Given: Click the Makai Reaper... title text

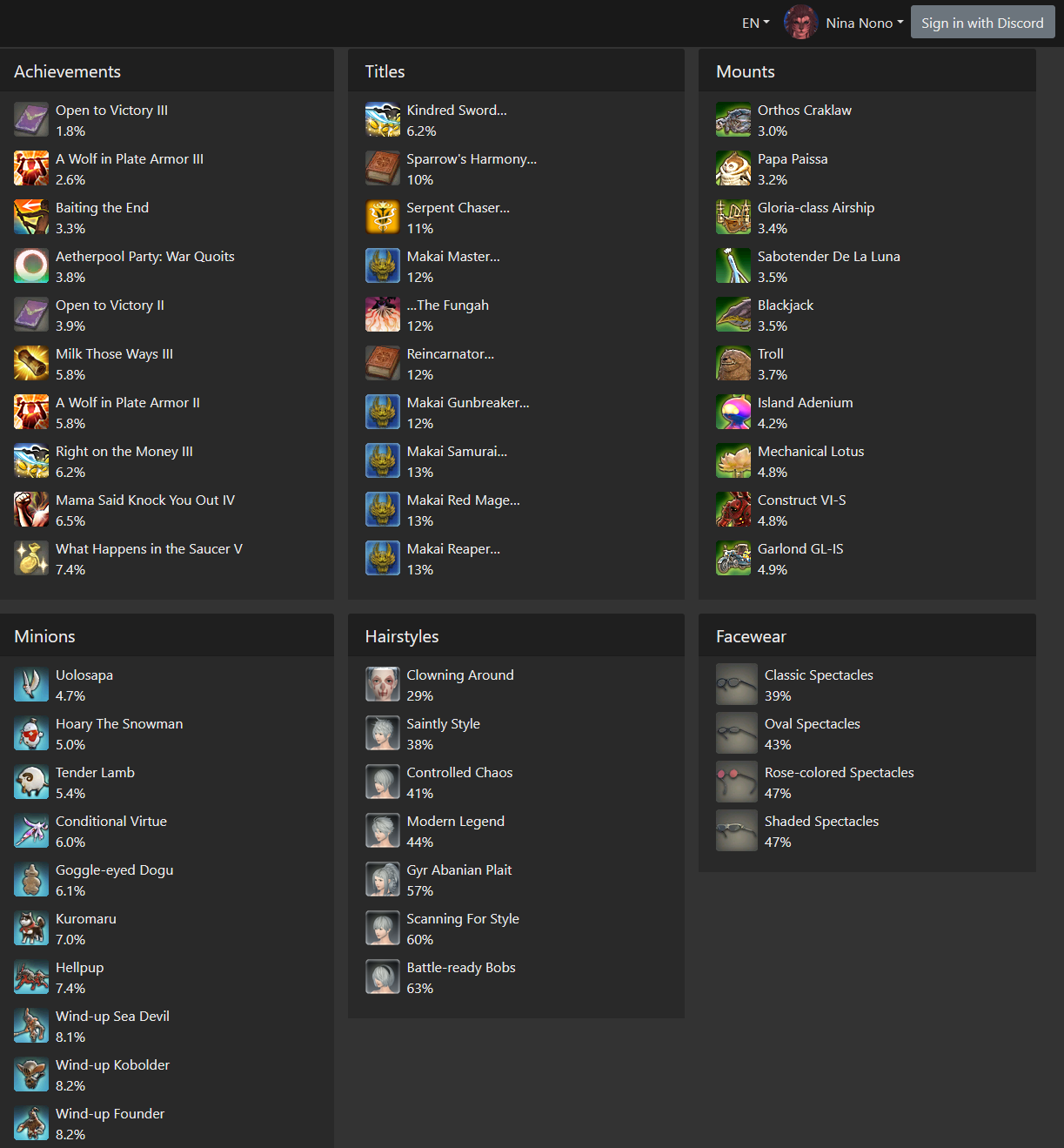Looking at the screenshot, I should click(x=453, y=549).
